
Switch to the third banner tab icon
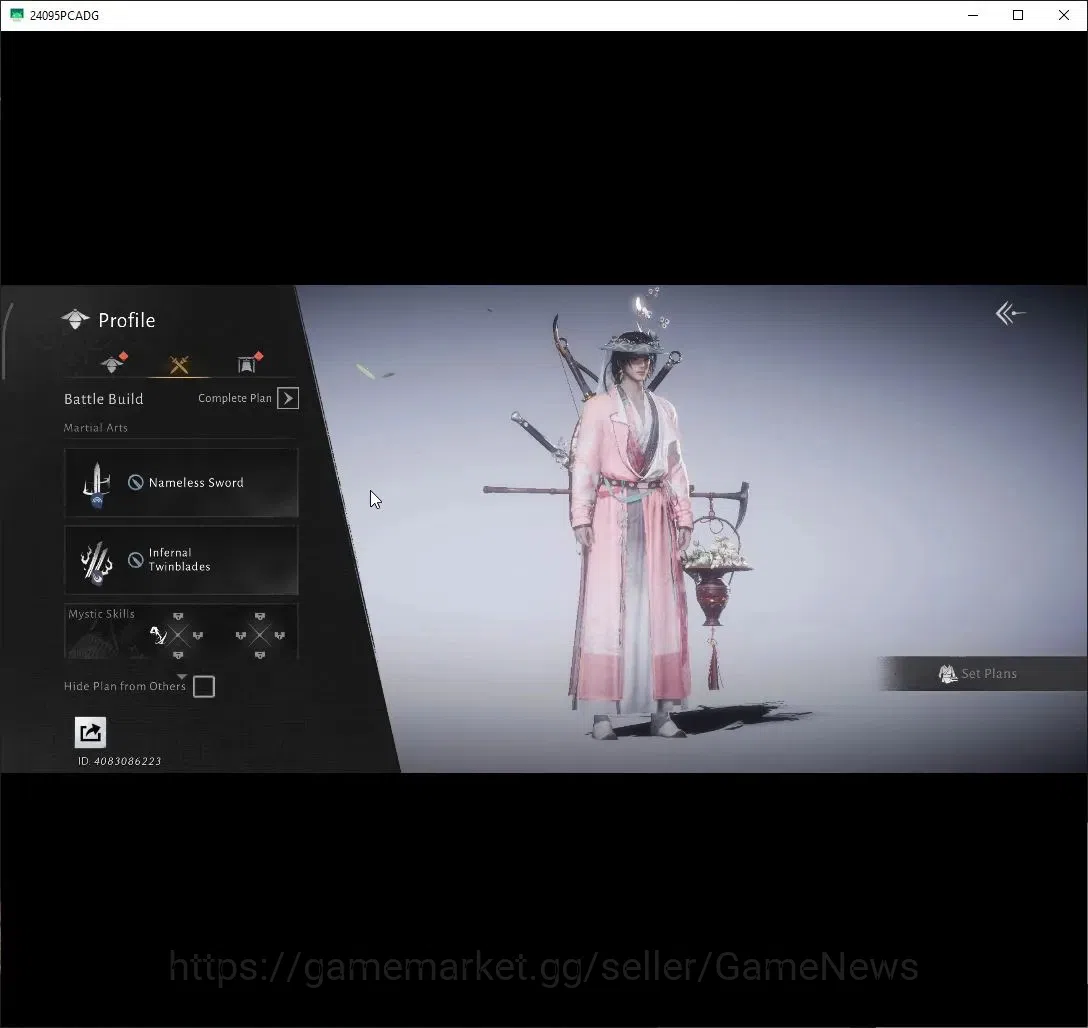248,363
